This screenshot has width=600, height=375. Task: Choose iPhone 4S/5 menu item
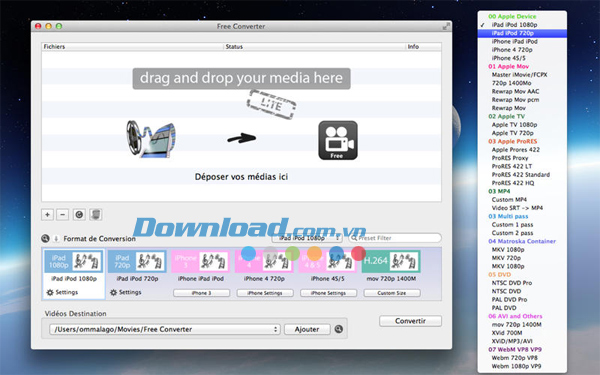click(x=522, y=58)
